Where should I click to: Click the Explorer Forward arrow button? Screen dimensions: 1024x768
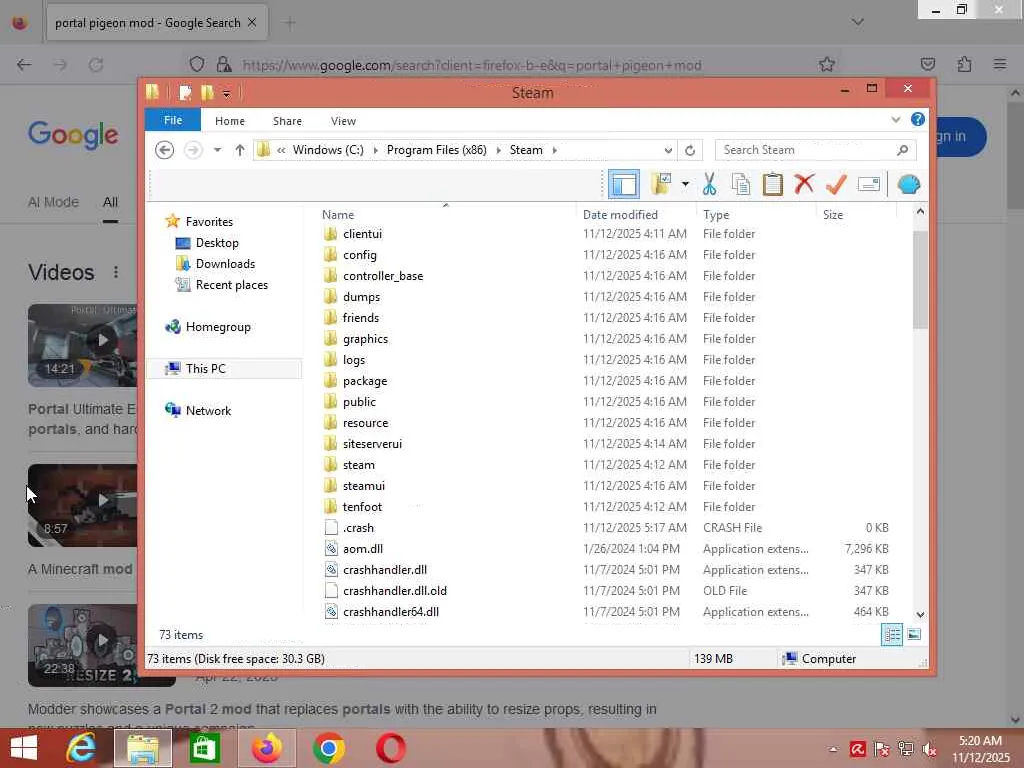pos(193,150)
